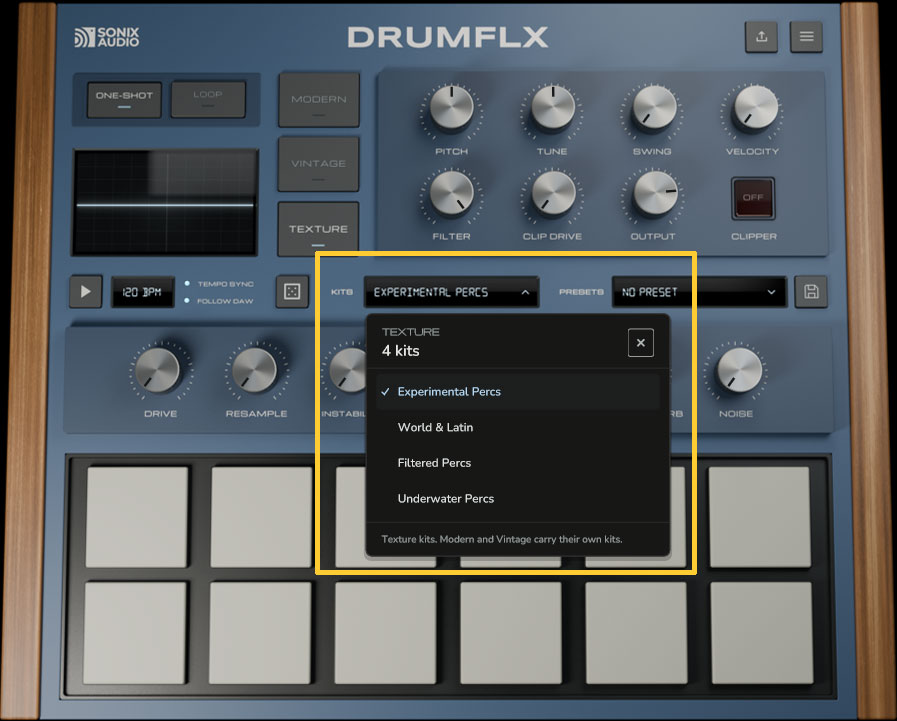
Task: Select the Texture kit category
Action: (x=318, y=229)
